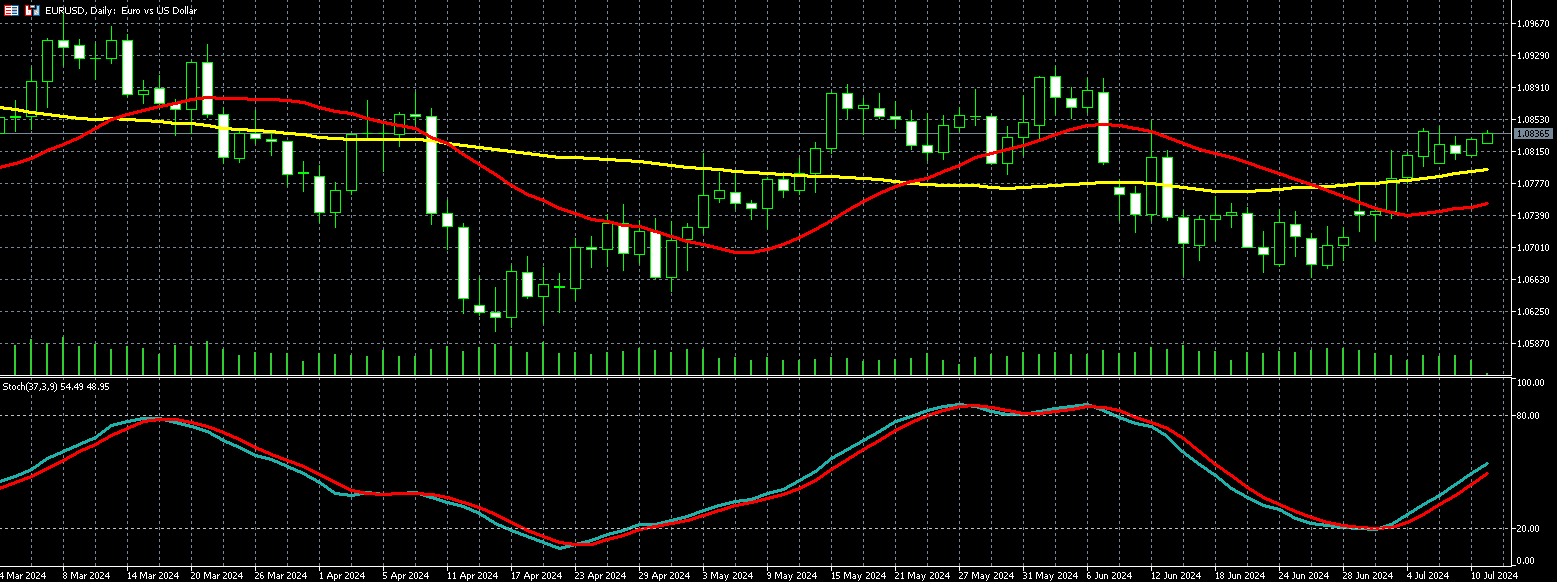Select the 6 Jun 2024 time label
Screen dimensions: 1557x582
[x=1107, y=575]
